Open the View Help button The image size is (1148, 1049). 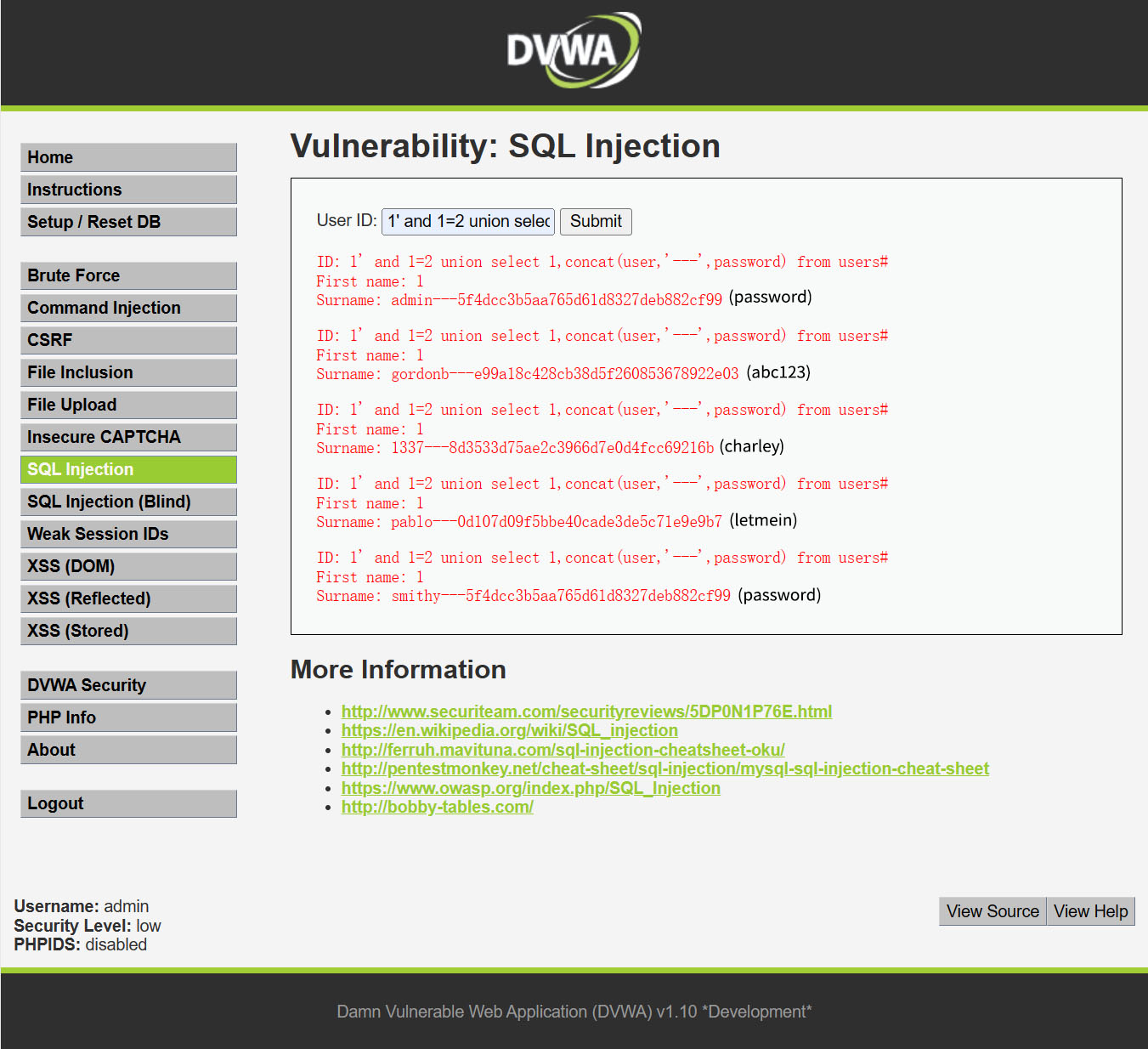[1091, 911]
